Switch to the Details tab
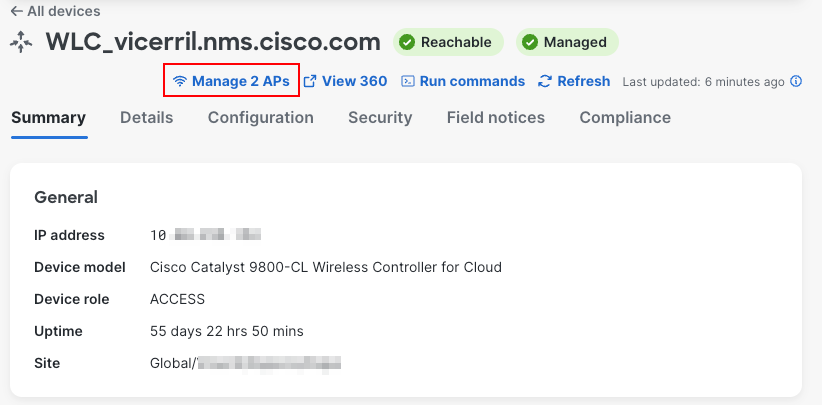 (x=146, y=117)
